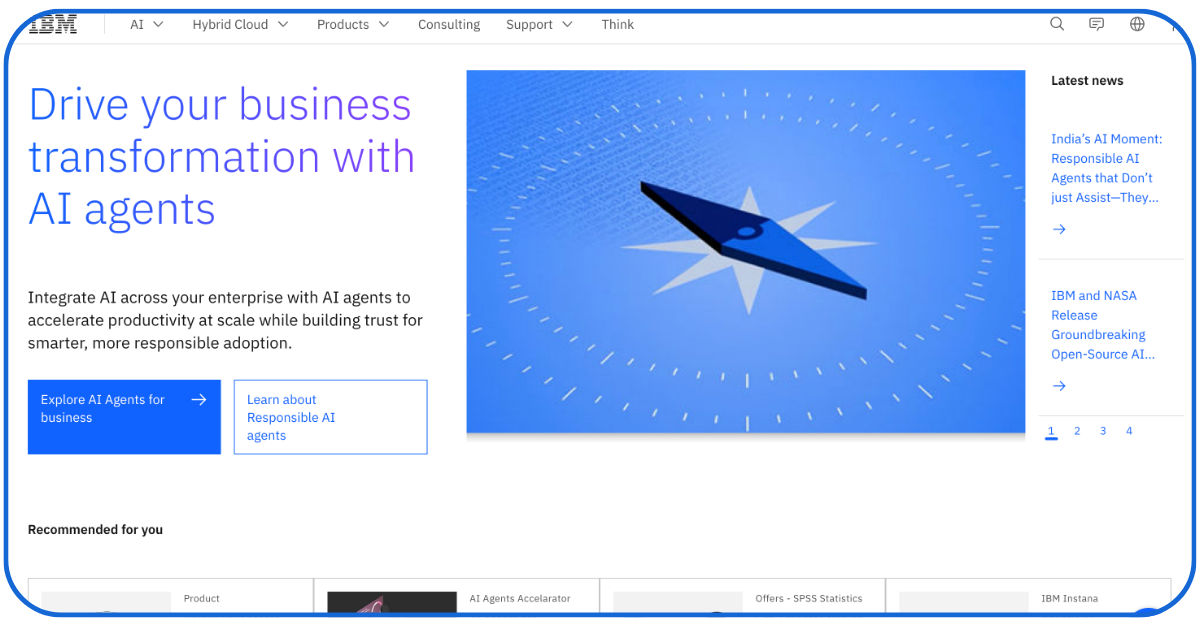Open the chat message icon

point(1097,25)
